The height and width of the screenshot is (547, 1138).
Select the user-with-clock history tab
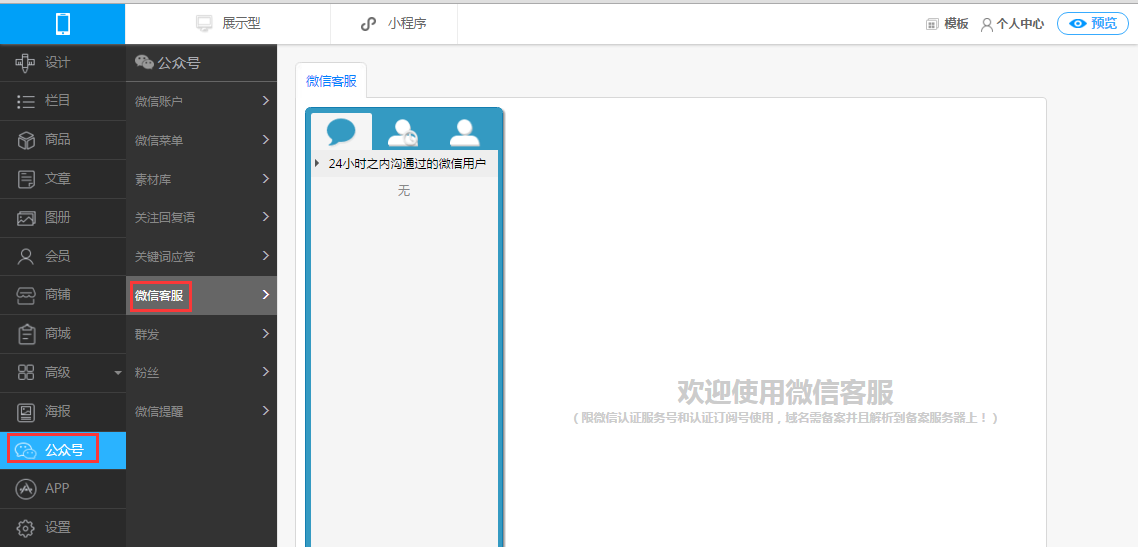[403, 132]
